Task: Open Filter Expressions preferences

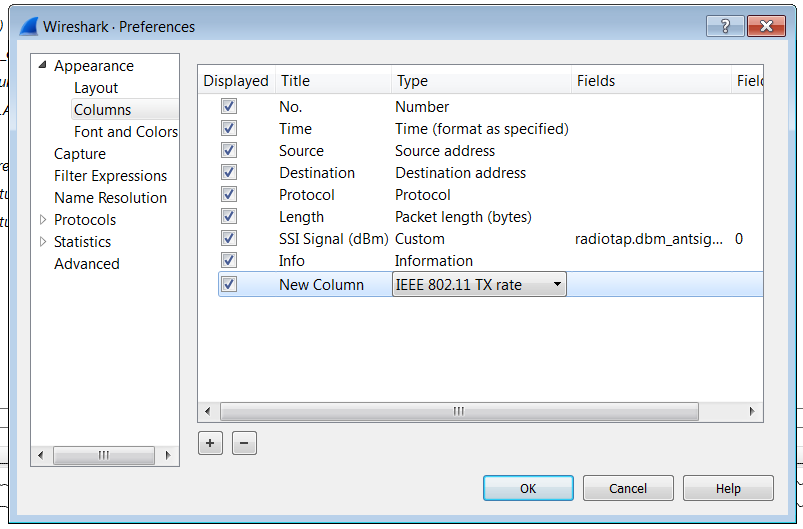Action: click(x=111, y=176)
